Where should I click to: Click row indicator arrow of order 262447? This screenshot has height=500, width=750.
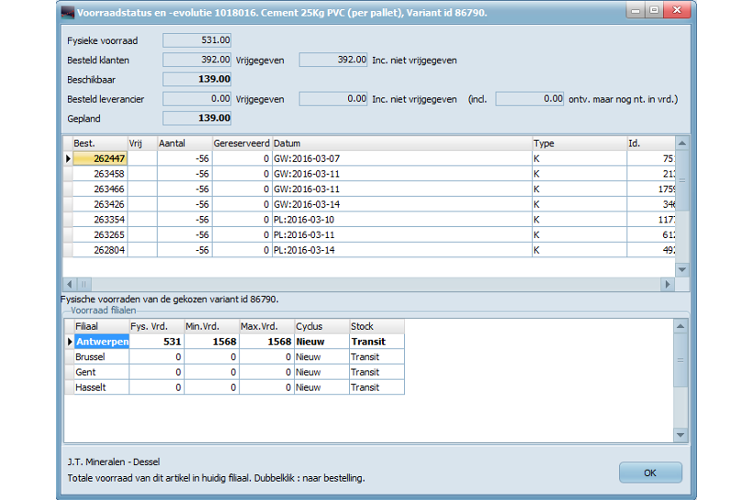[x=68, y=158]
